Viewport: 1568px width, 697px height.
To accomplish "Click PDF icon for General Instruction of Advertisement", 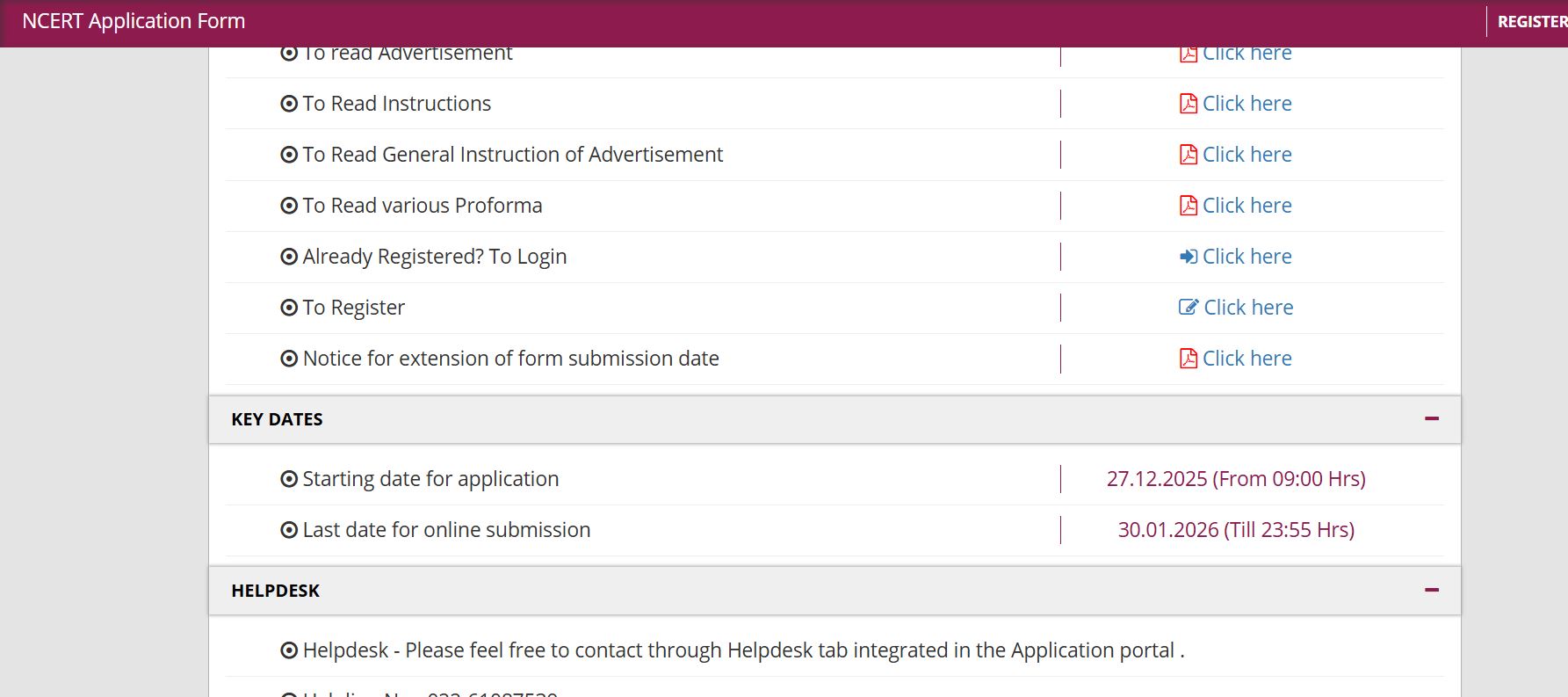I will coord(1188,155).
